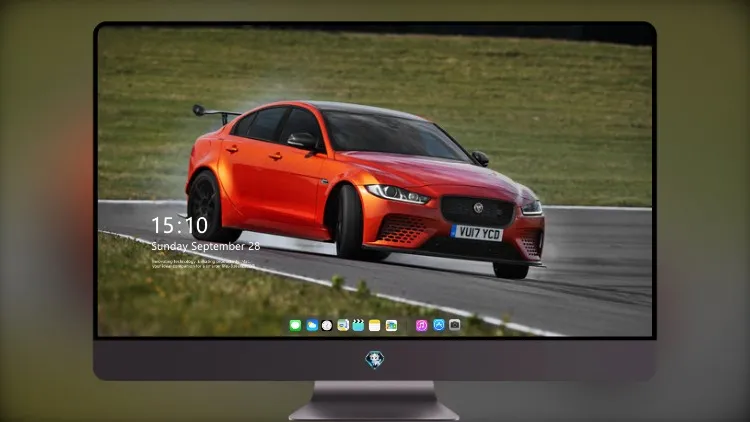
Task: Open the clapperboard Videos app in the dock
Action: (x=358, y=325)
